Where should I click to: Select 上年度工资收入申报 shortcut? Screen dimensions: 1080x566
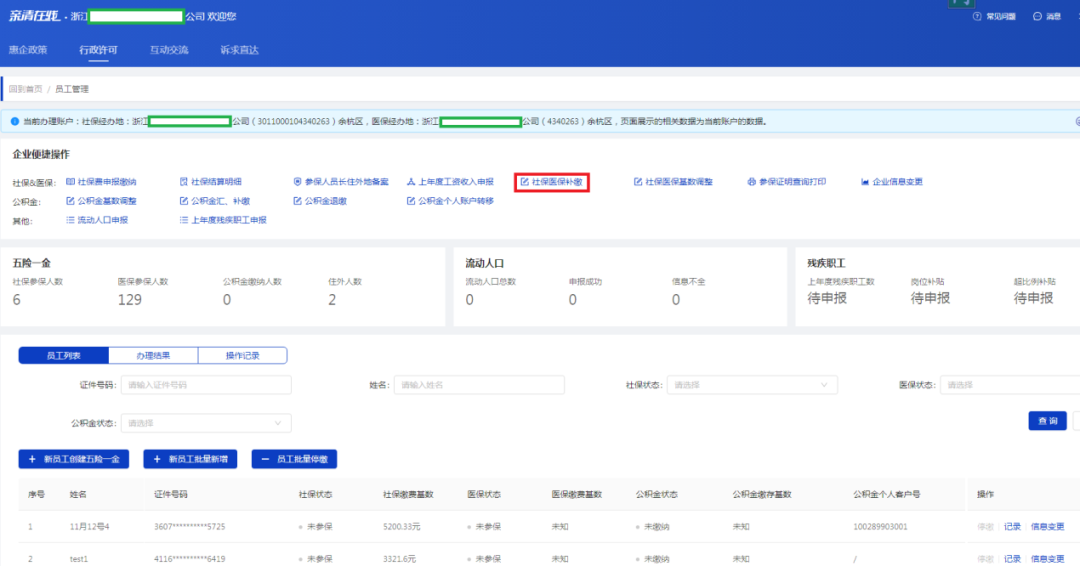coord(450,182)
